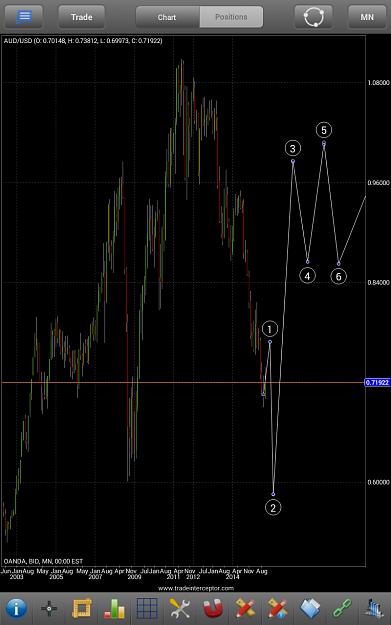Select the yellow ruler frame tool
Viewport: 391px width, 625px height.
(x=82, y=609)
